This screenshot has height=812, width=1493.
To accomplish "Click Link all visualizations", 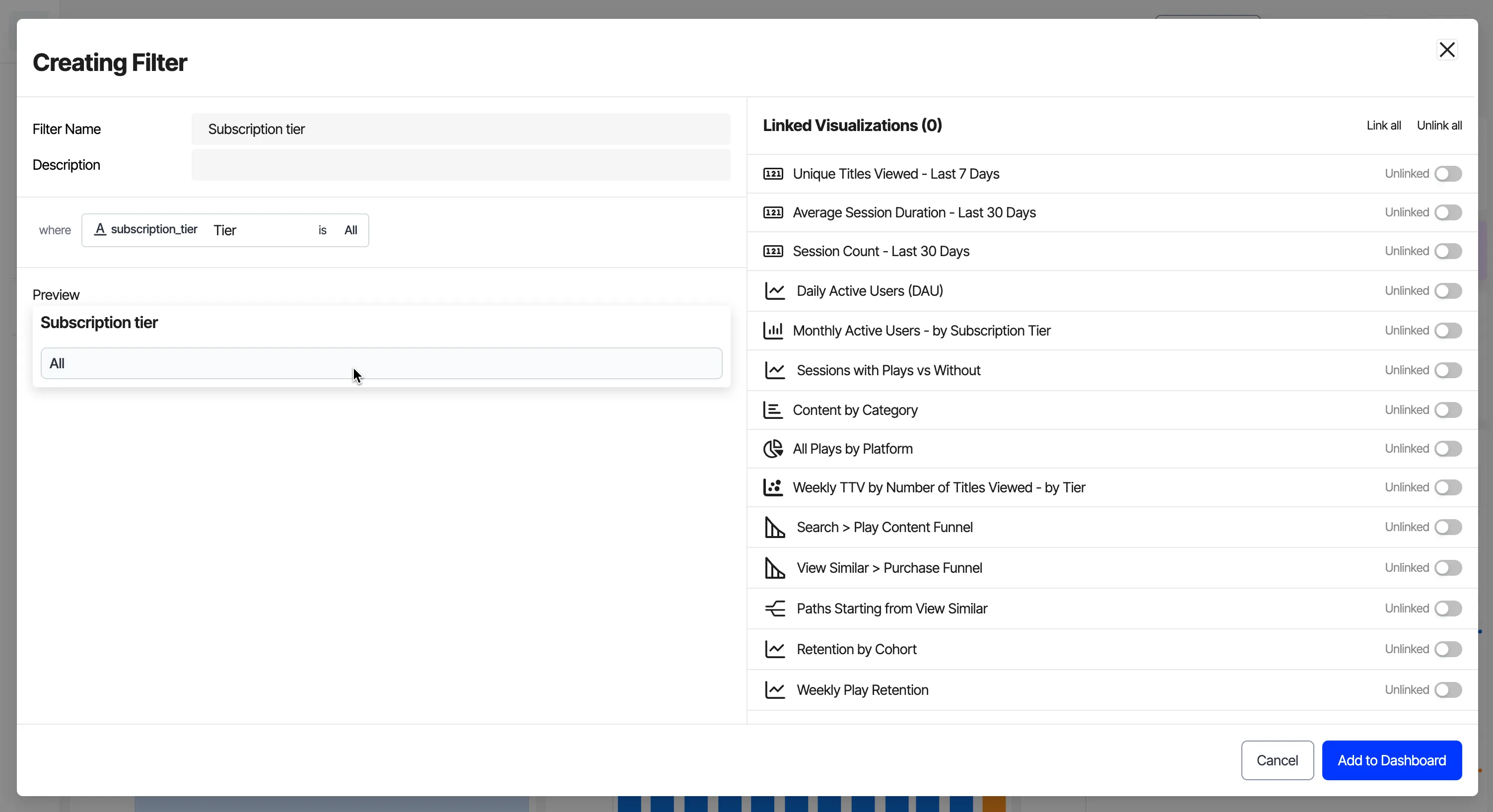I will 1383,126.
